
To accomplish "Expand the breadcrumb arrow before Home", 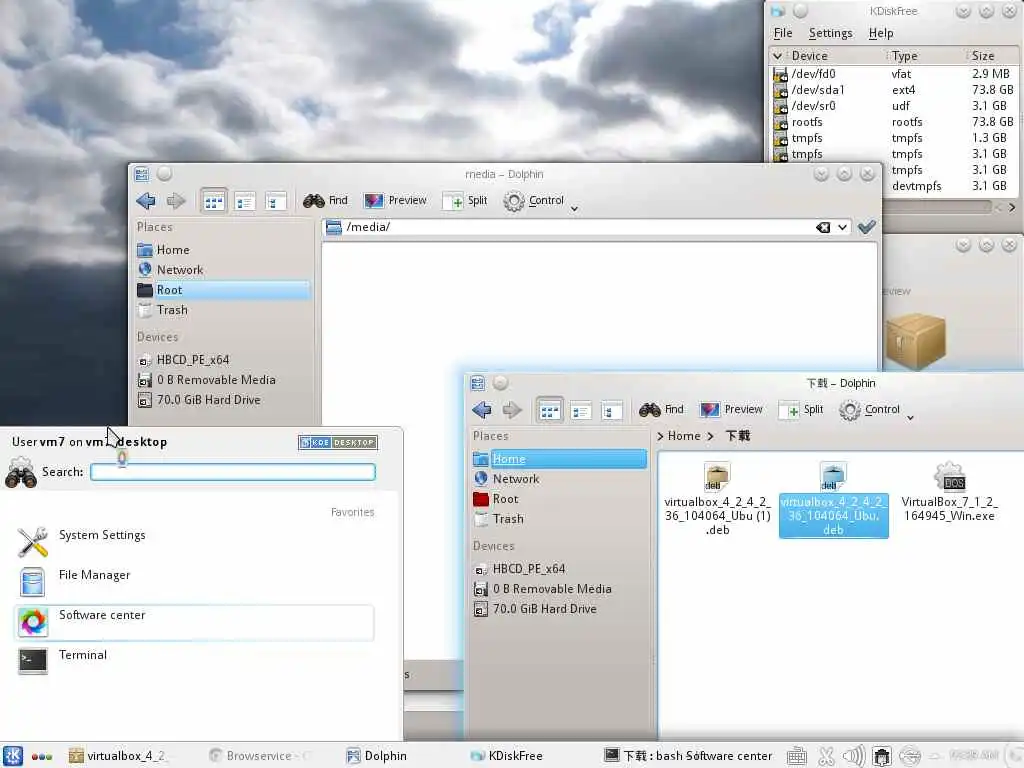I will (660, 436).
